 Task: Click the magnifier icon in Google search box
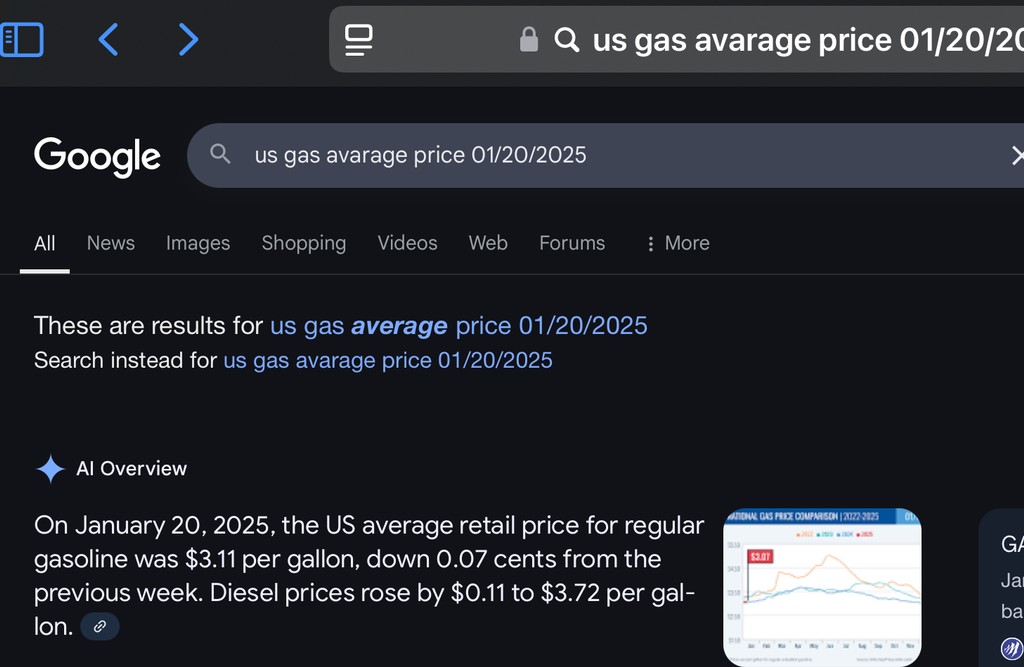pyautogui.click(x=220, y=154)
